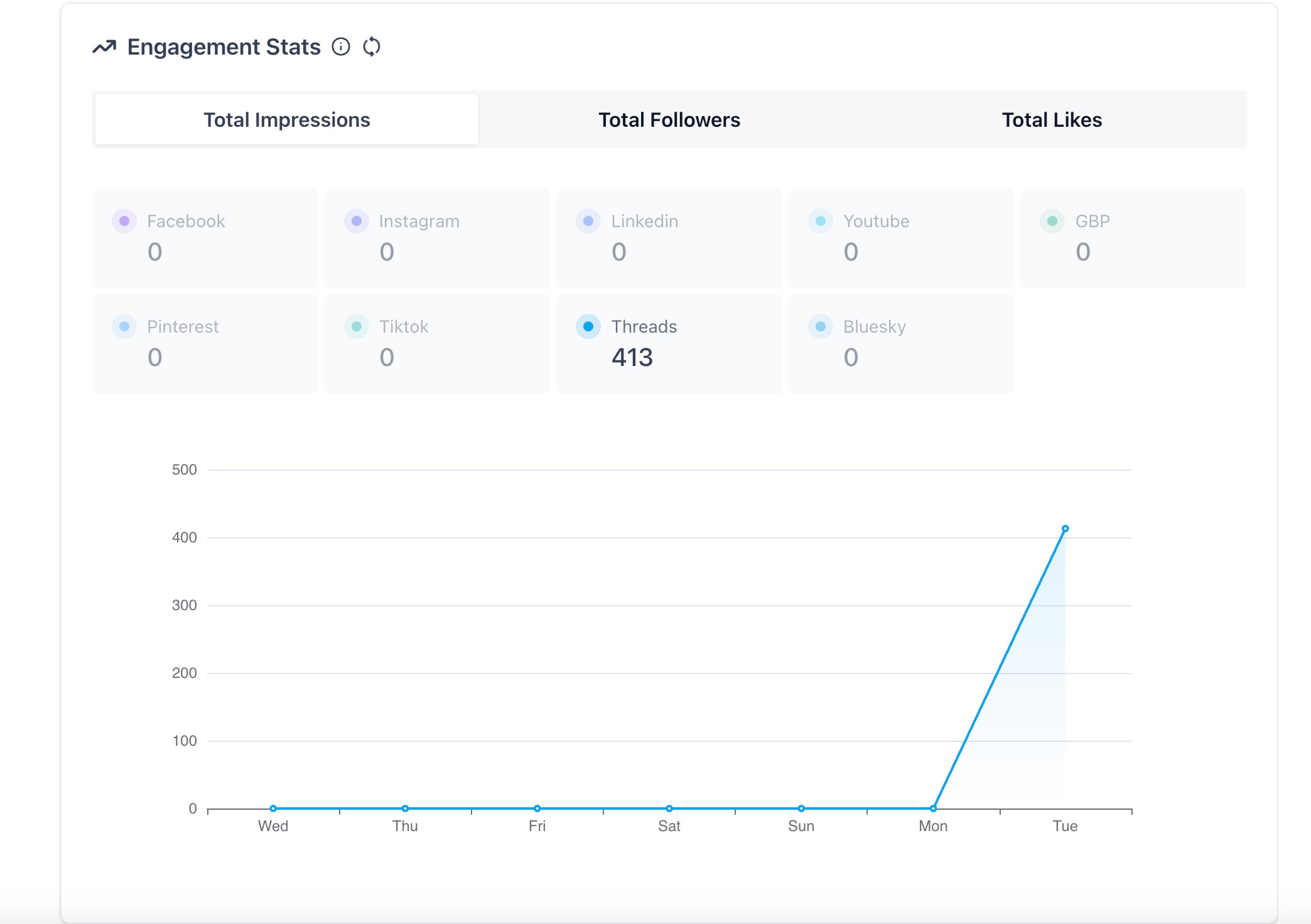1311x924 pixels.
Task: Select the Total Impressions tab
Action: click(x=287, y=120)
